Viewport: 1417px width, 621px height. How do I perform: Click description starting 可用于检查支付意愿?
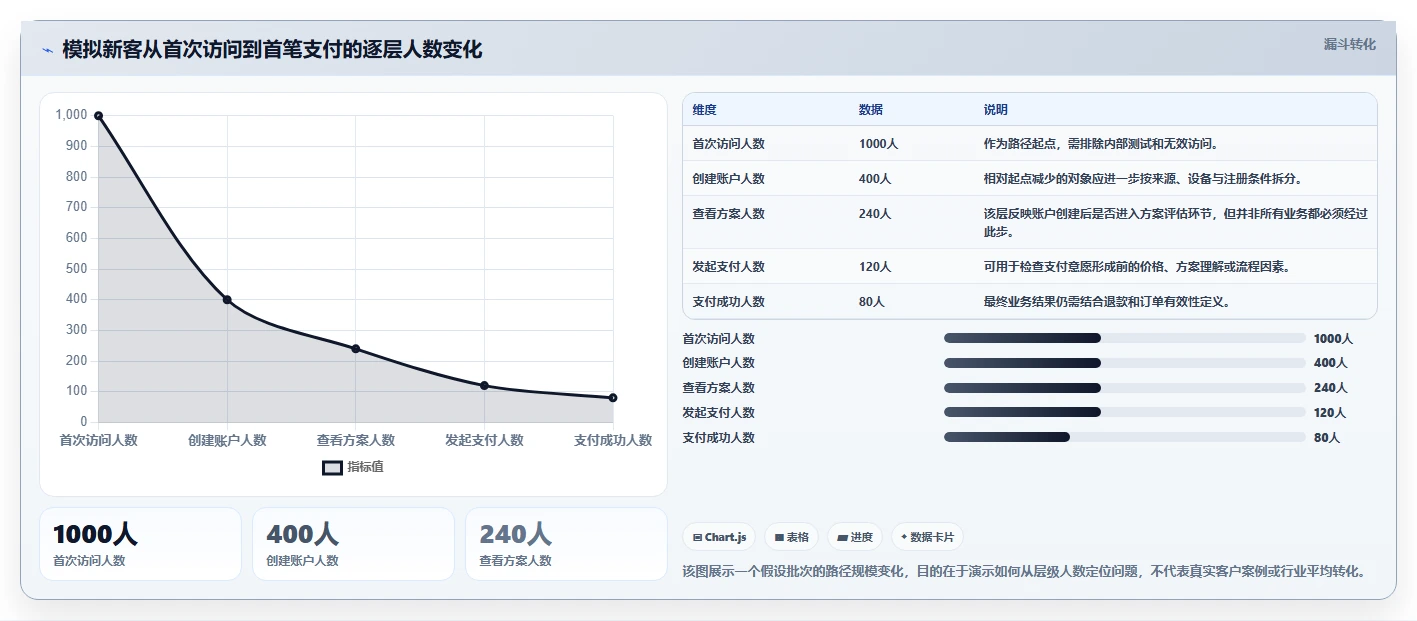(1137, 267)
